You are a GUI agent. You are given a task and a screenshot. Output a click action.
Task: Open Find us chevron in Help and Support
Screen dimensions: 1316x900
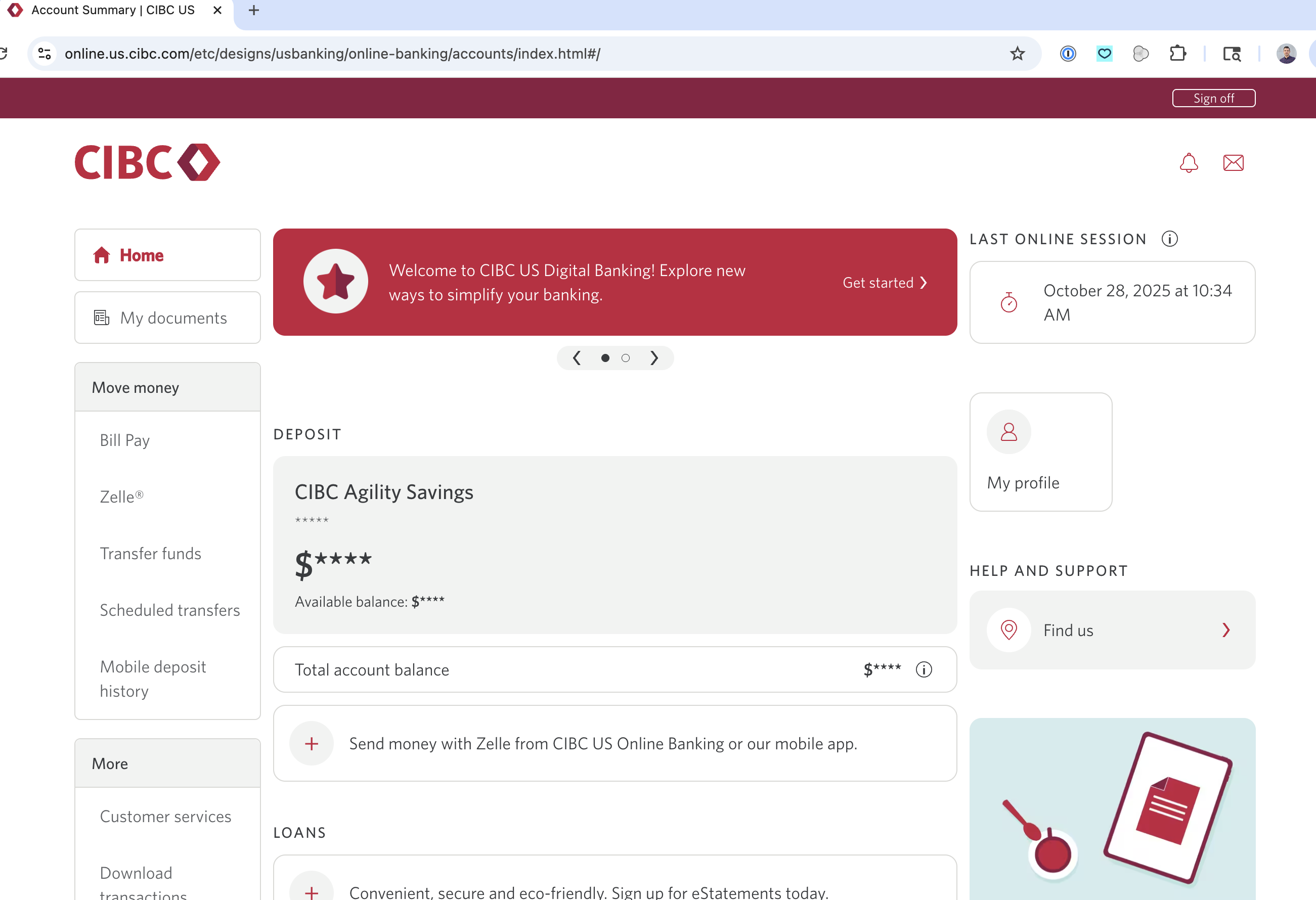pos(1225,630)
